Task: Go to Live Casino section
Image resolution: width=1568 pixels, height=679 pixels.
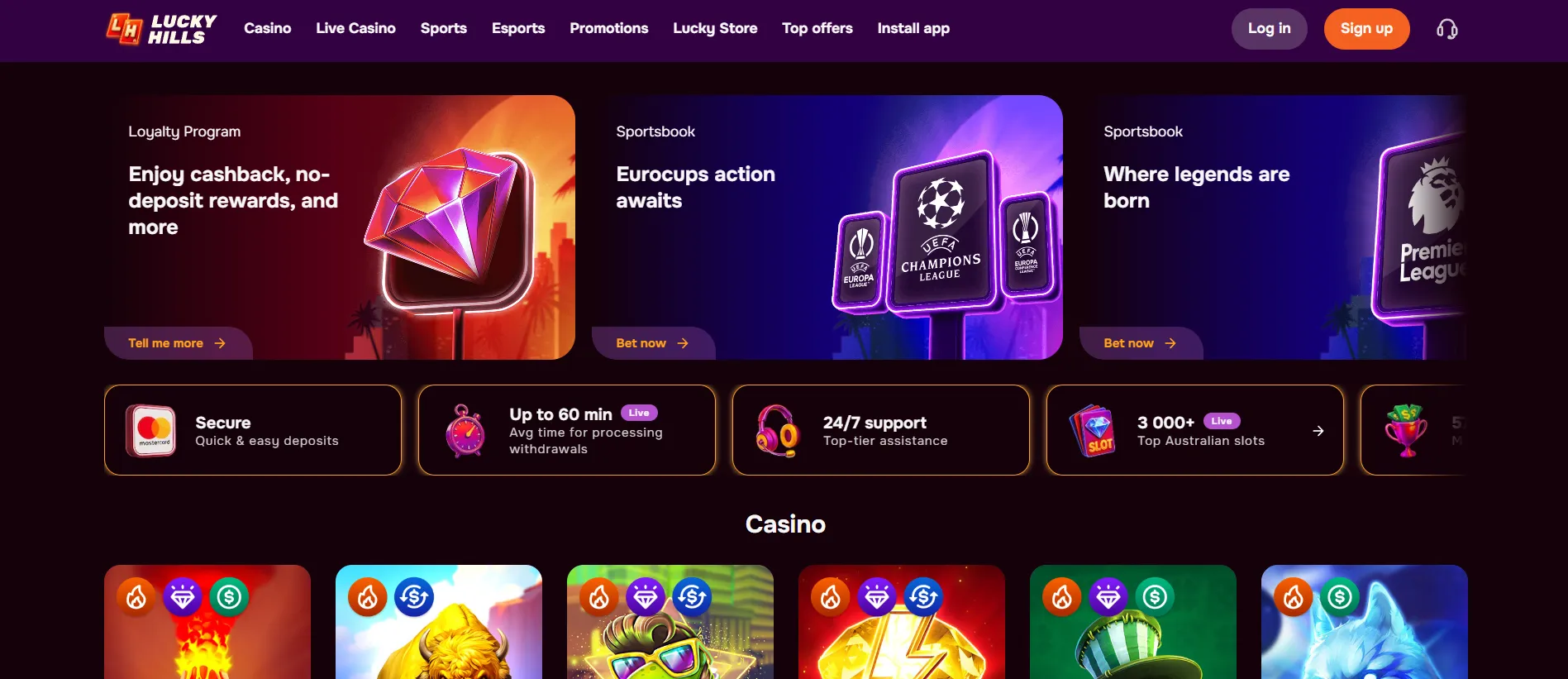Action: tap(355, 28)
